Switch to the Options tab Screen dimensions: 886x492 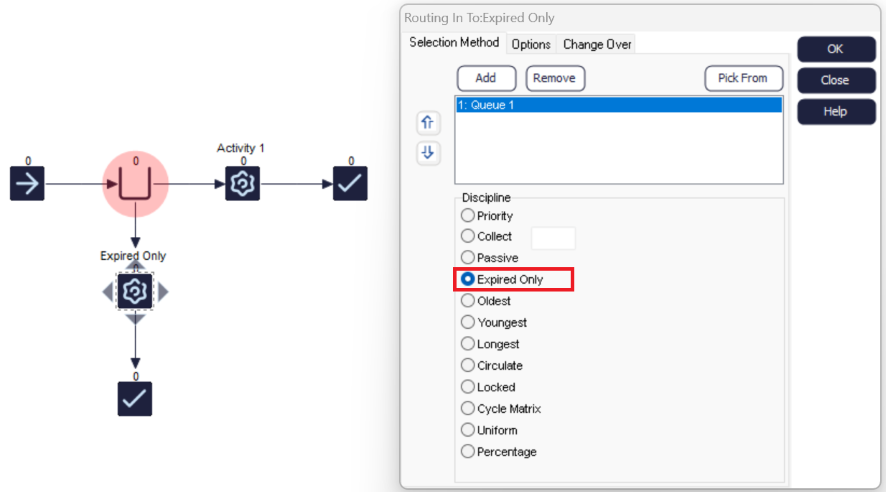click(x=531, y=44)
